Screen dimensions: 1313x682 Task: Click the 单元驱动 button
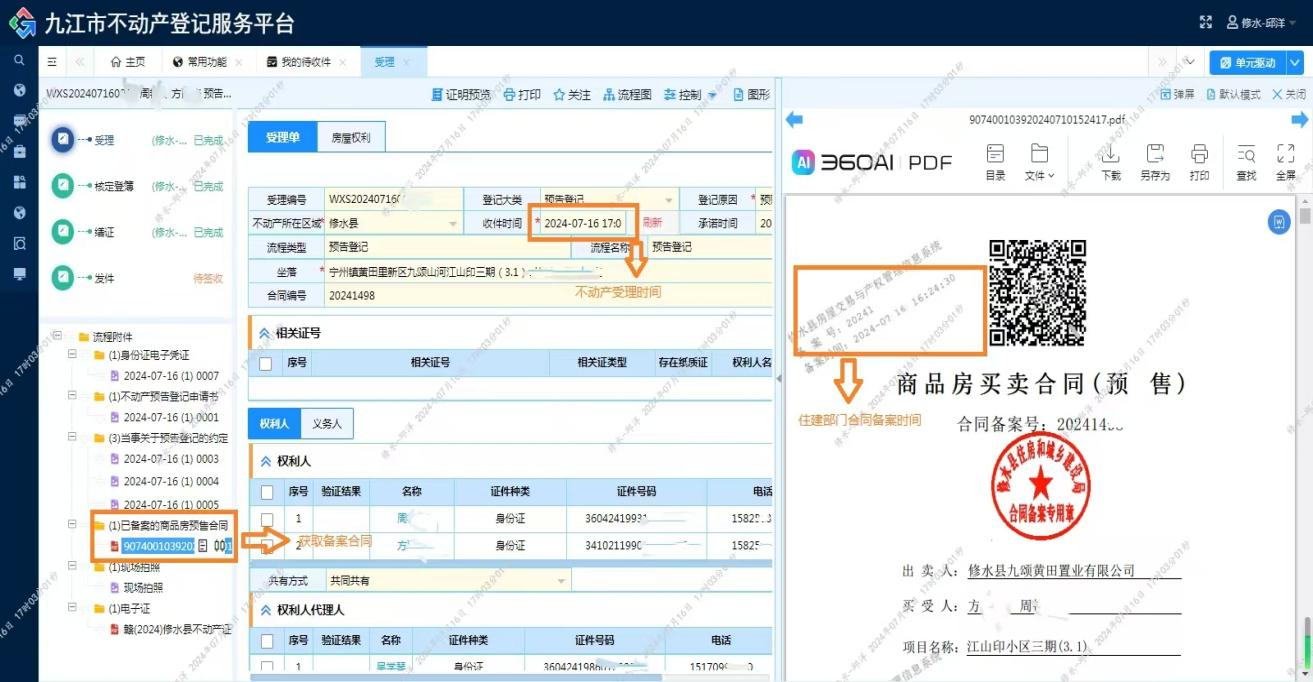coord(1247,62)
